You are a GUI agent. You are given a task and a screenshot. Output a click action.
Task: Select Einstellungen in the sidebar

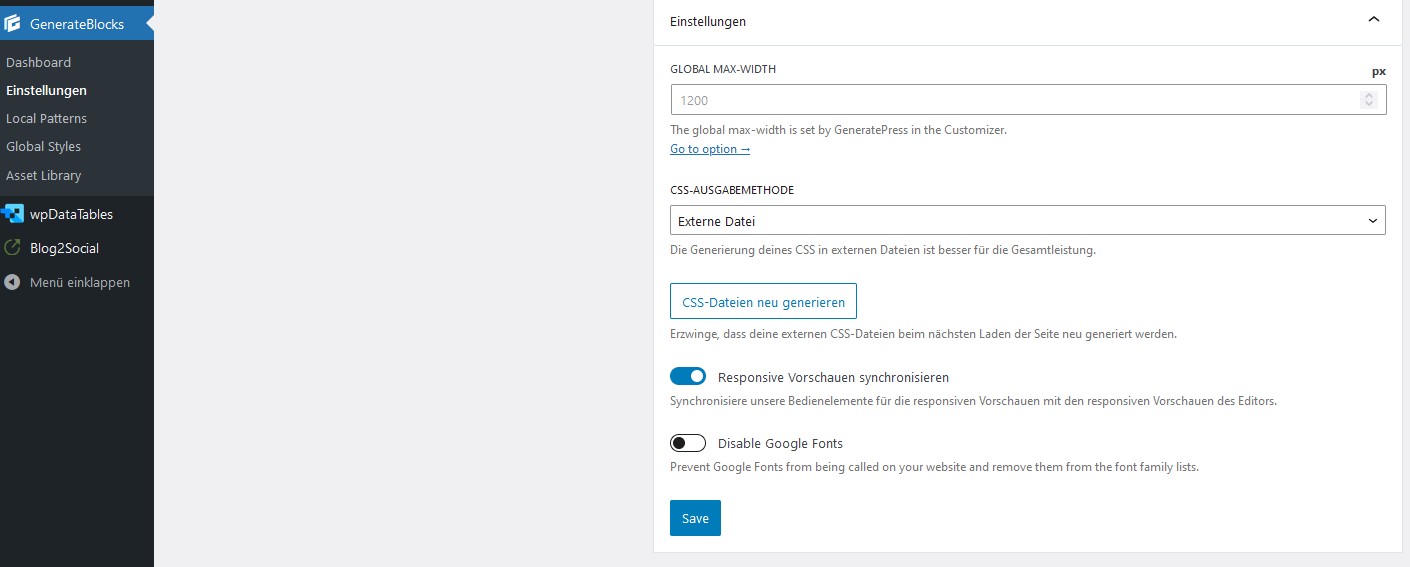pos(46,90)
